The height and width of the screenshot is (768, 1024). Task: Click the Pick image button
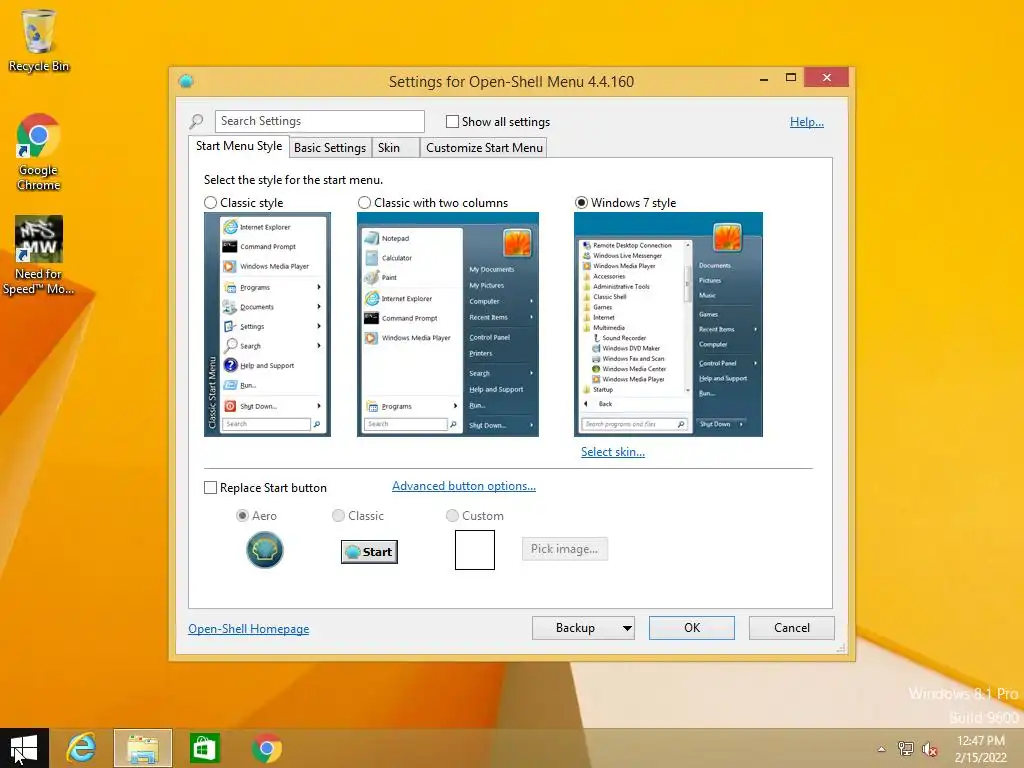point(565,549)
